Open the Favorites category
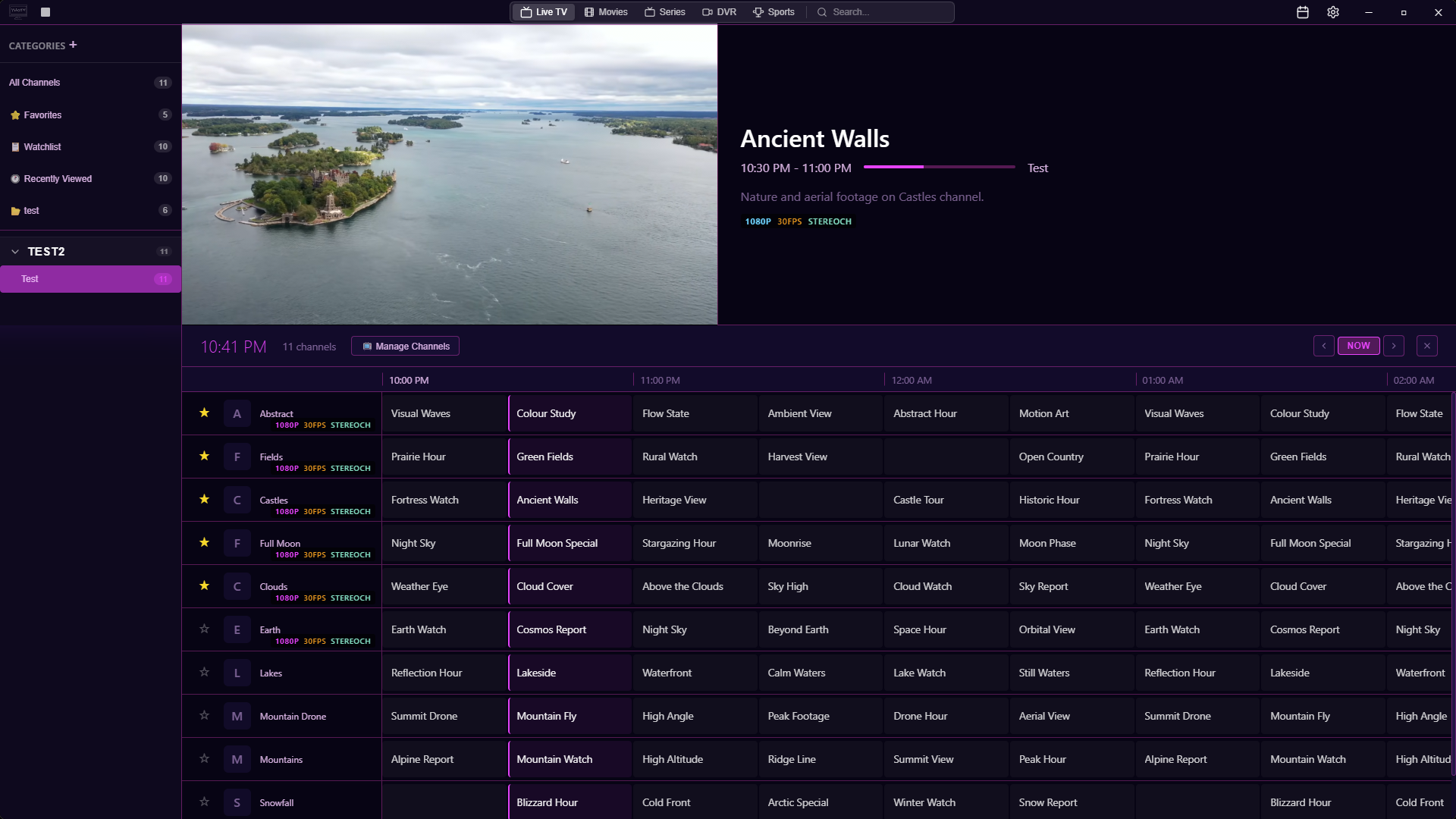 tap(42, 115)
